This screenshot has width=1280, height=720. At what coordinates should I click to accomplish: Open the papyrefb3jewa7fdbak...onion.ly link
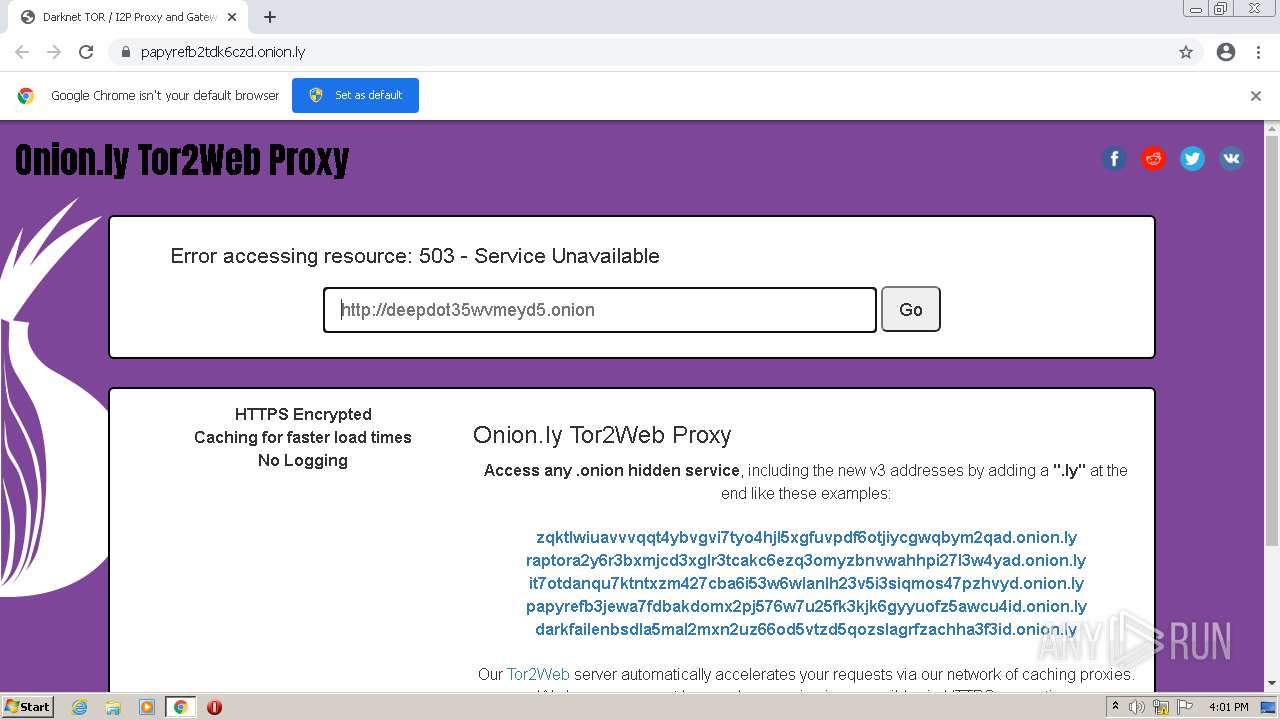point(806,606)
